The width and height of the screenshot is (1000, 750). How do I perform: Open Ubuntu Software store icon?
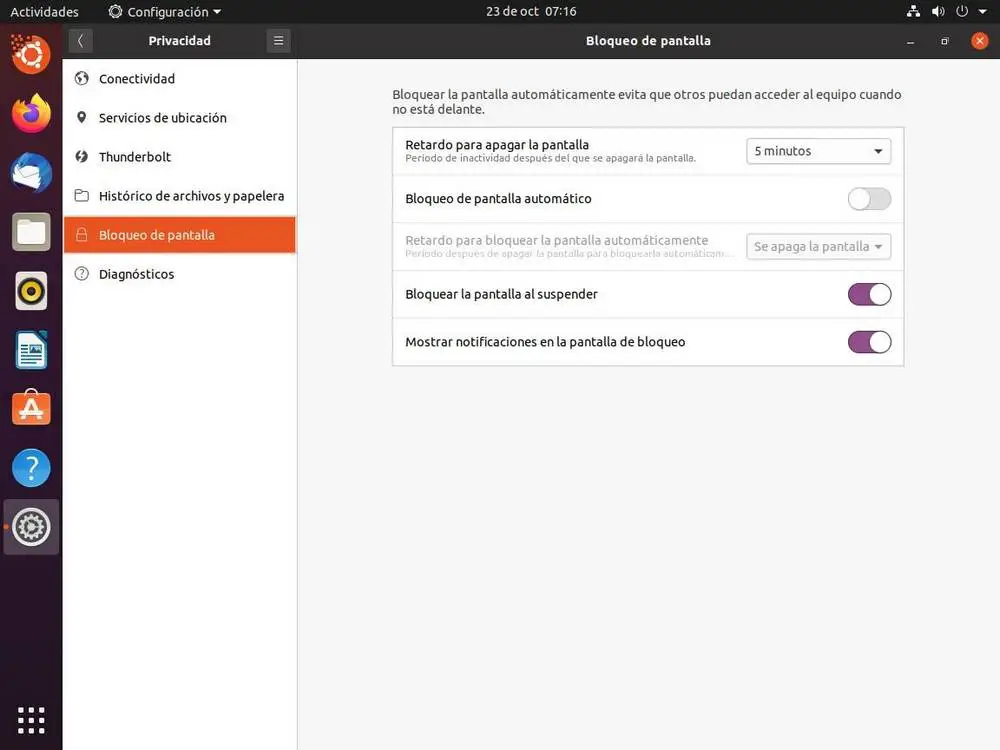(31, 408)
